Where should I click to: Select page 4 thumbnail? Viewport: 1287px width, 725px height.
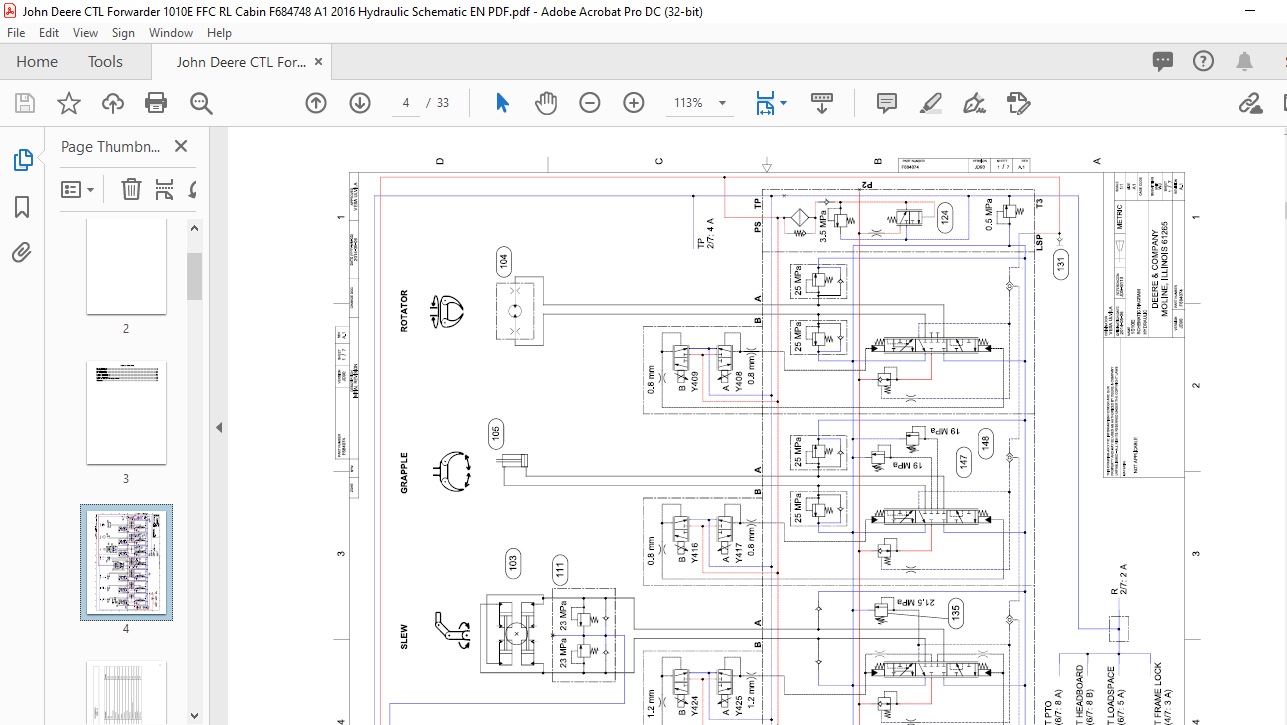(126, 562)
